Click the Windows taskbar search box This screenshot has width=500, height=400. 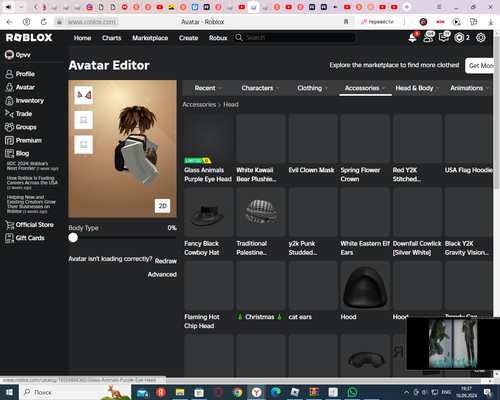[75, 392]
